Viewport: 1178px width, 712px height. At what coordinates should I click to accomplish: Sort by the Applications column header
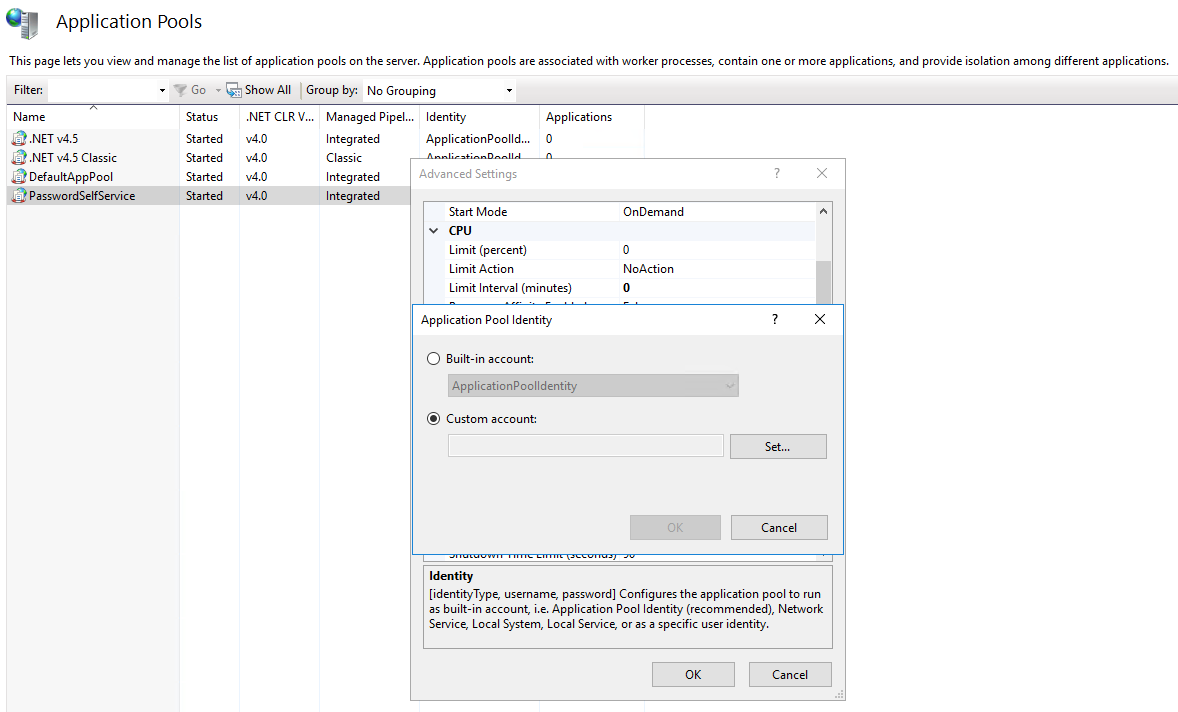(x=578, y=117)
